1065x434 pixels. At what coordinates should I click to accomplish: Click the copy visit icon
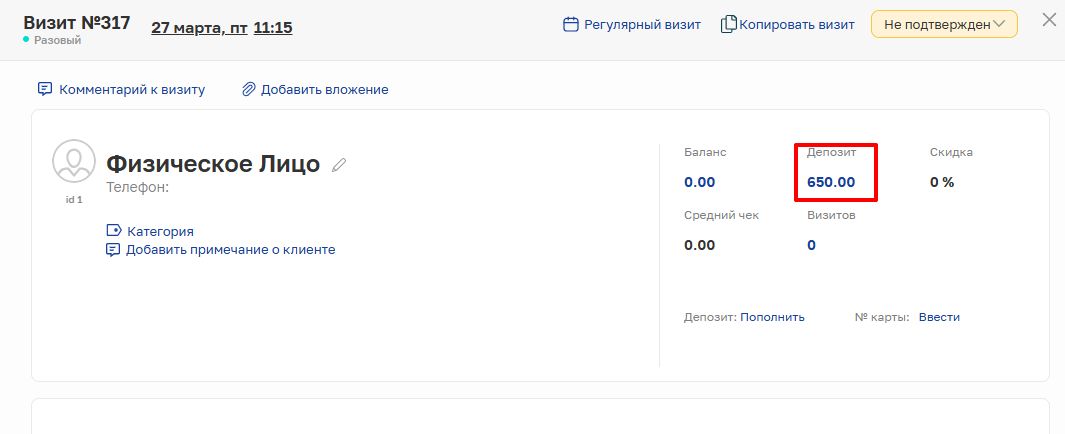pos(729,24)
